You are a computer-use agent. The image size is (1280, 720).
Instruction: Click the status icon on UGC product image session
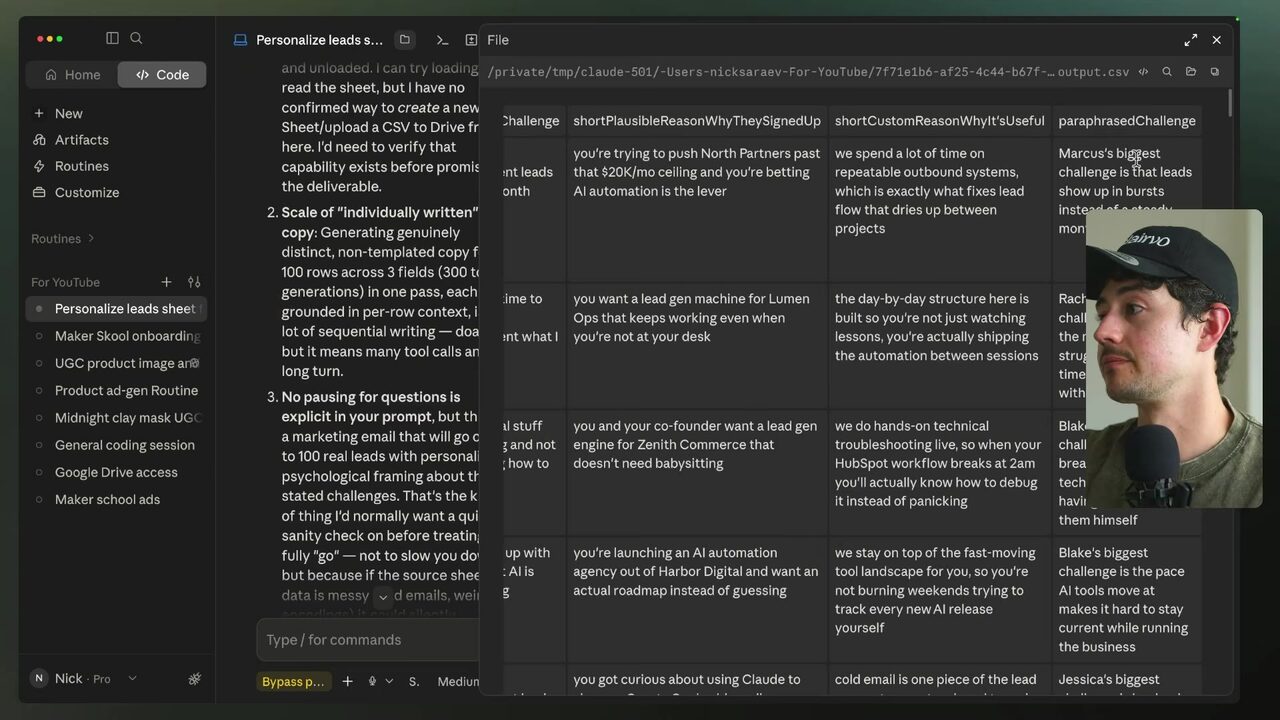(194, 363)
